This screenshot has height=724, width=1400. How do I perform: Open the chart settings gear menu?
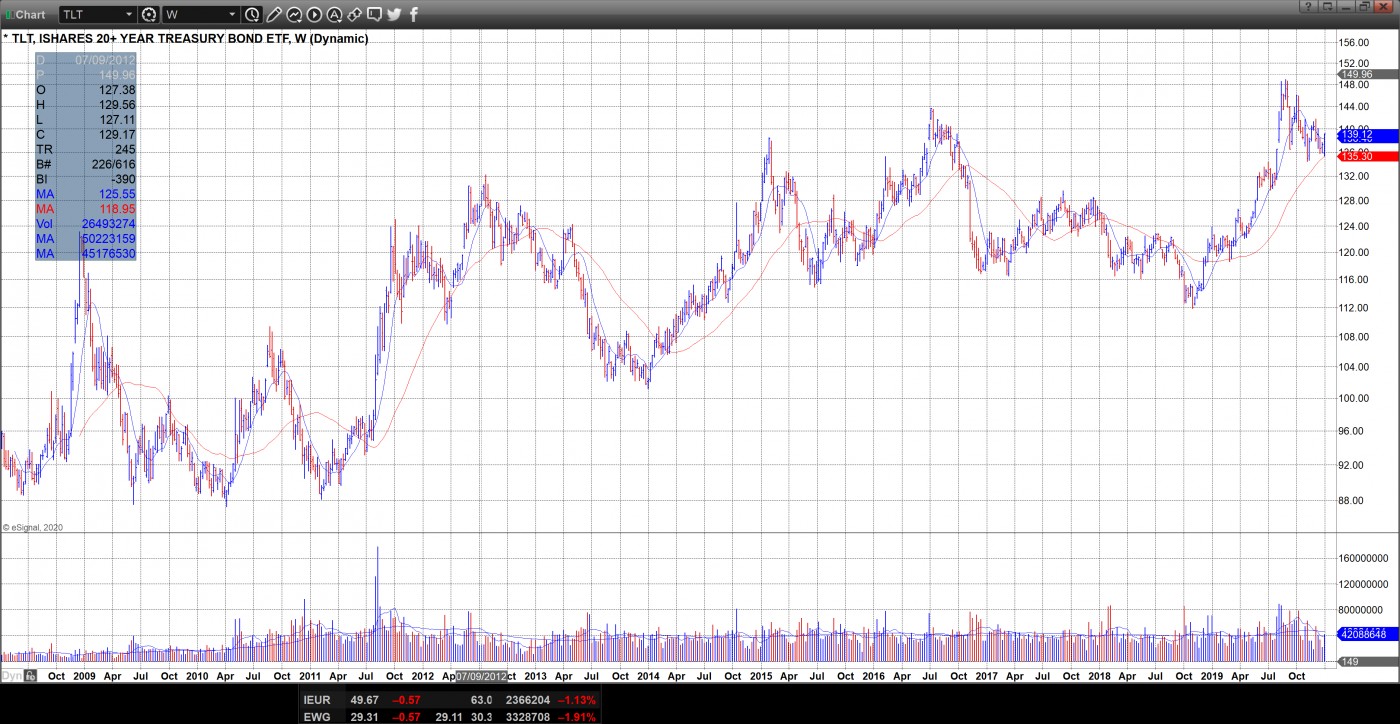[149, 14]
